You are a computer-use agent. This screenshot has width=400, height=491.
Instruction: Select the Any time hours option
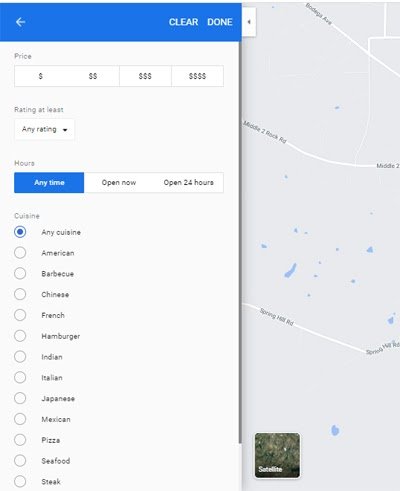(49, 183)
